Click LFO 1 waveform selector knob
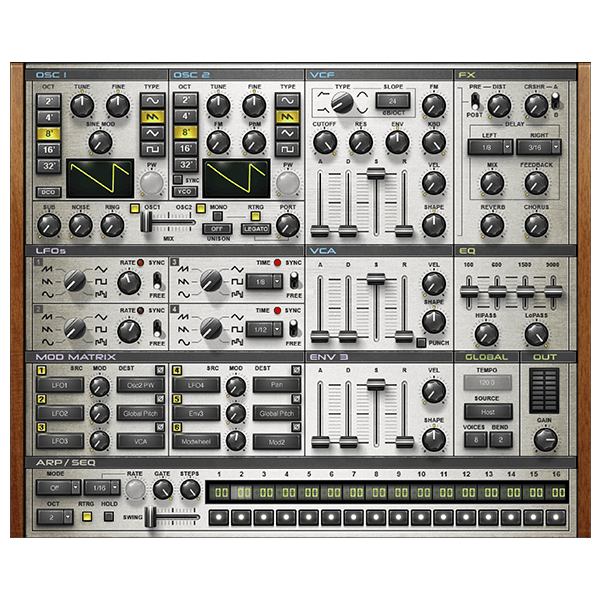 pos(75,281)
